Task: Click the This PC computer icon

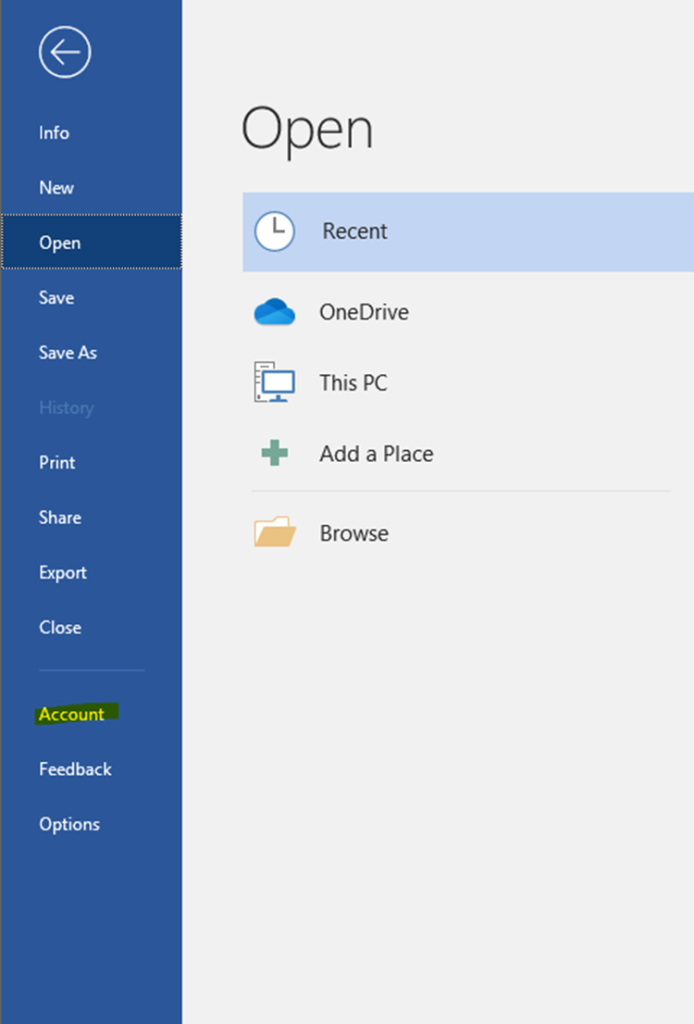Action: coord(274,383)
